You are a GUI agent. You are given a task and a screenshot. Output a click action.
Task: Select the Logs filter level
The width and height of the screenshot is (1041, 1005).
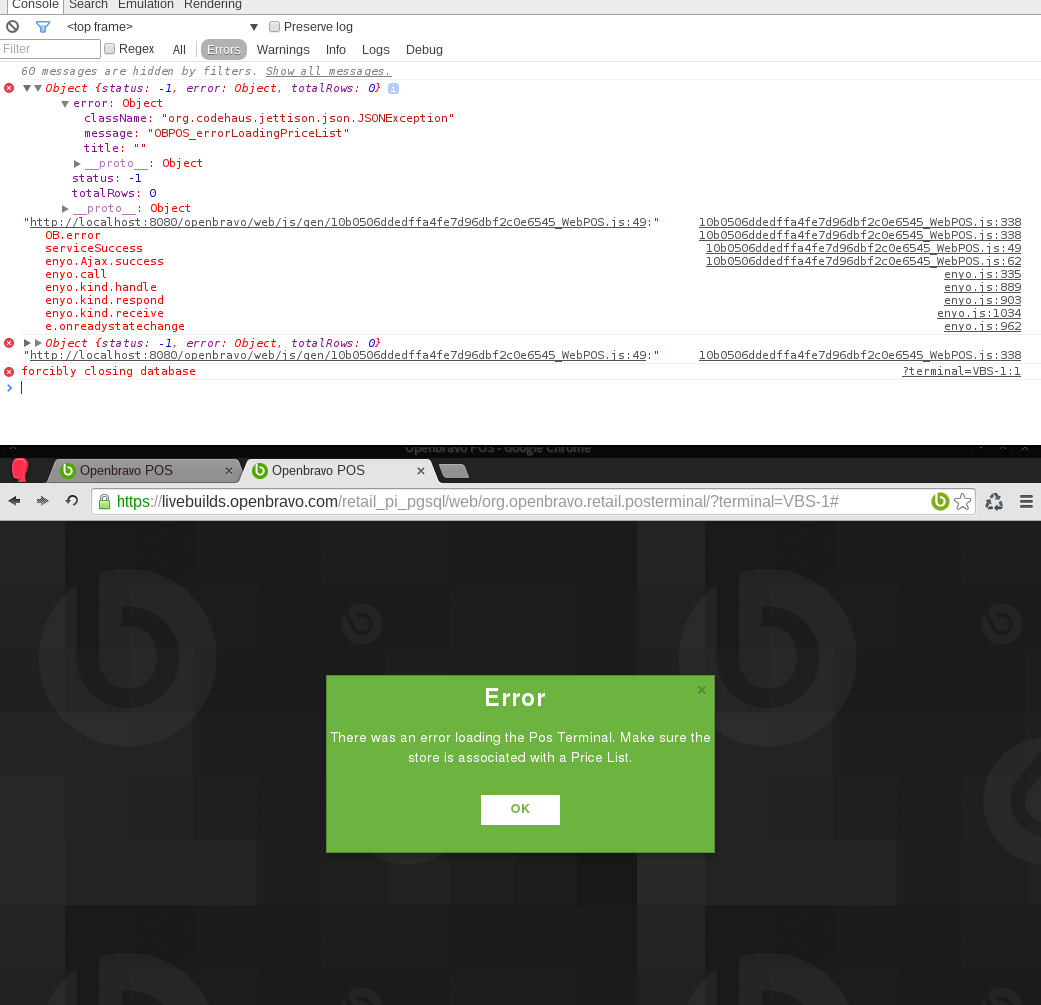coord(375,49)
